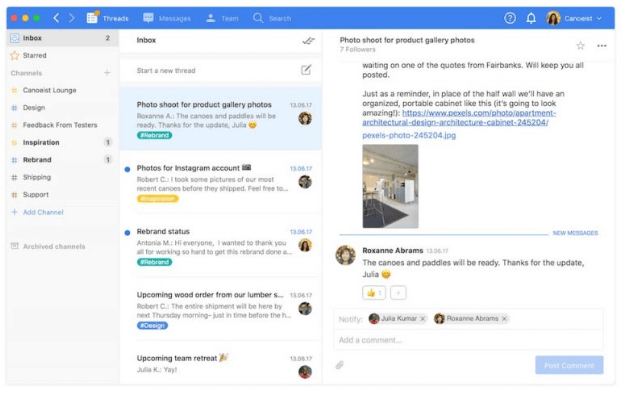Follow the pexels.com cabinet photo link
This screenshot has height=395, width=624.
point(459,118)
